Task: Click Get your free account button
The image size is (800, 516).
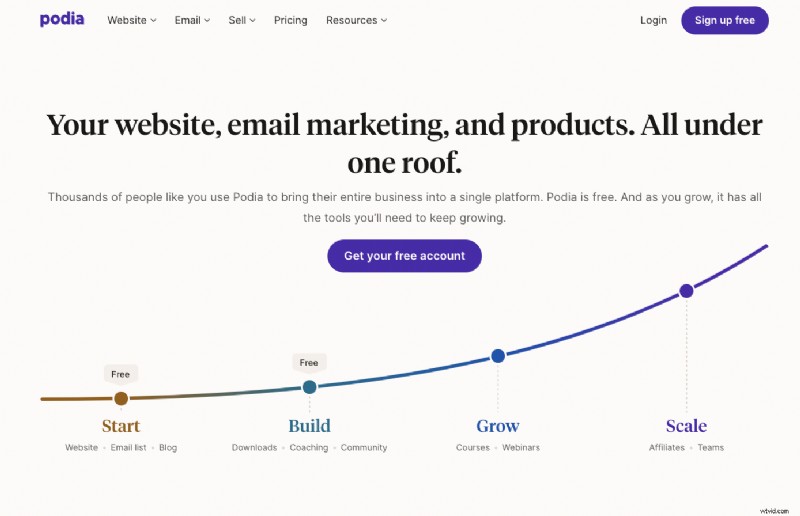Action: point(404,256)
